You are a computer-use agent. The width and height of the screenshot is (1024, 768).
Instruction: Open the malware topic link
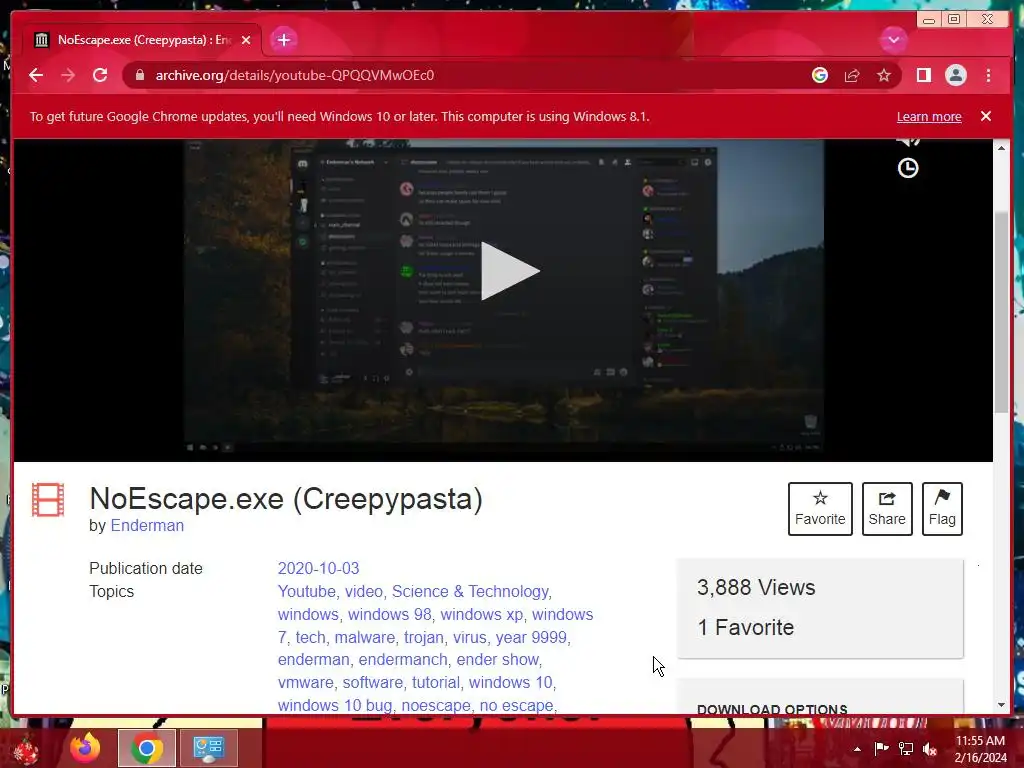[x=364, y=637]
